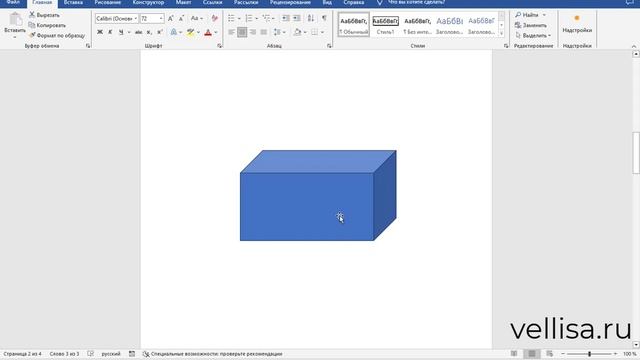The height and width of the screenshot is (360, 640).
Task: Click accessibility checker status (Специальные возможности)
Action: click(212, 354)
